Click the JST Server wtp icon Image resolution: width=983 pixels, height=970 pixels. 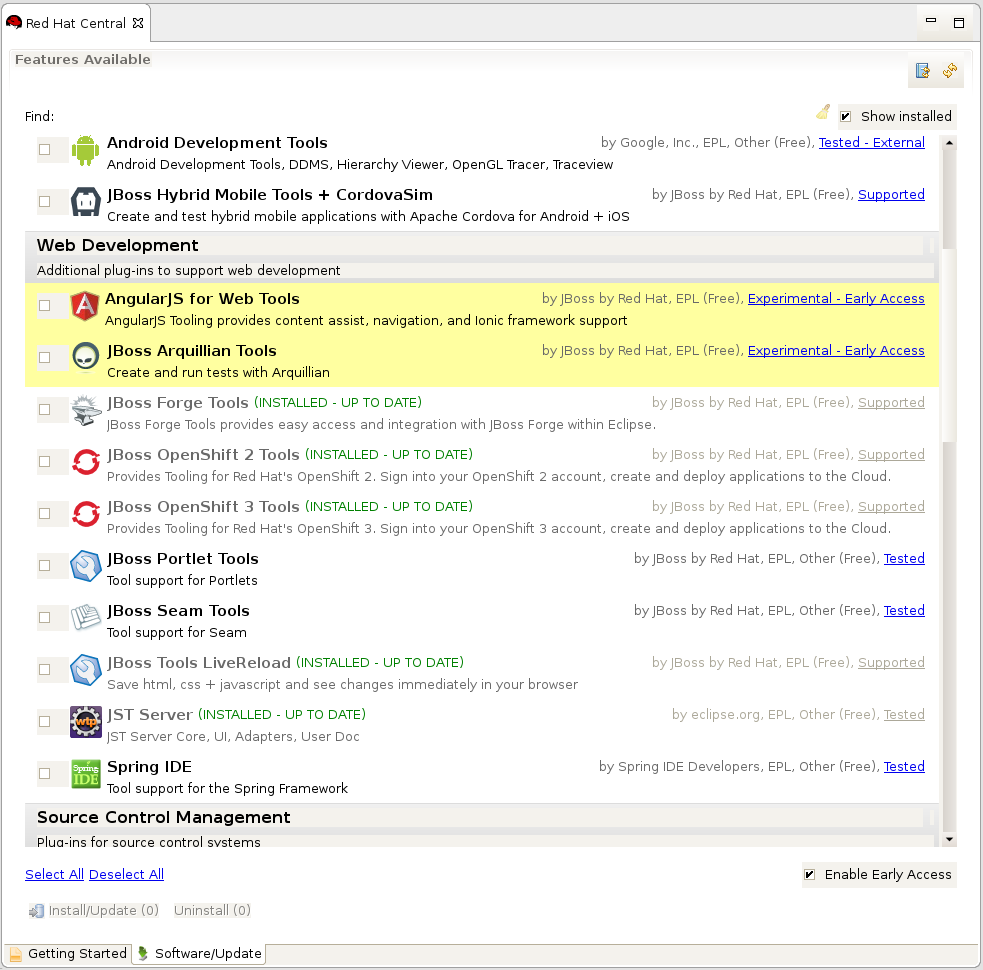coord(86,722)
